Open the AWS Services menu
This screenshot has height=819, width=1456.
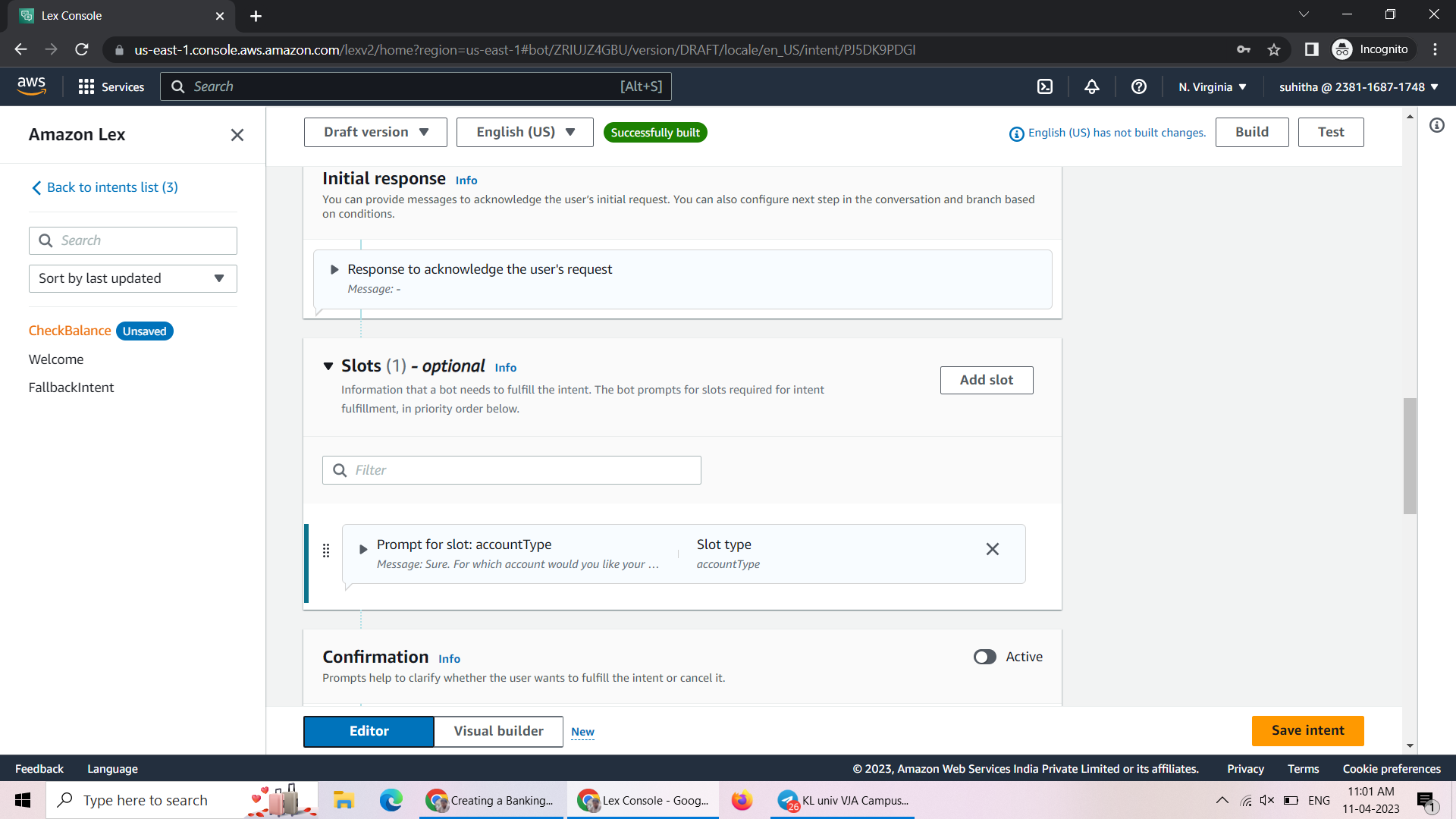(111, 86)
